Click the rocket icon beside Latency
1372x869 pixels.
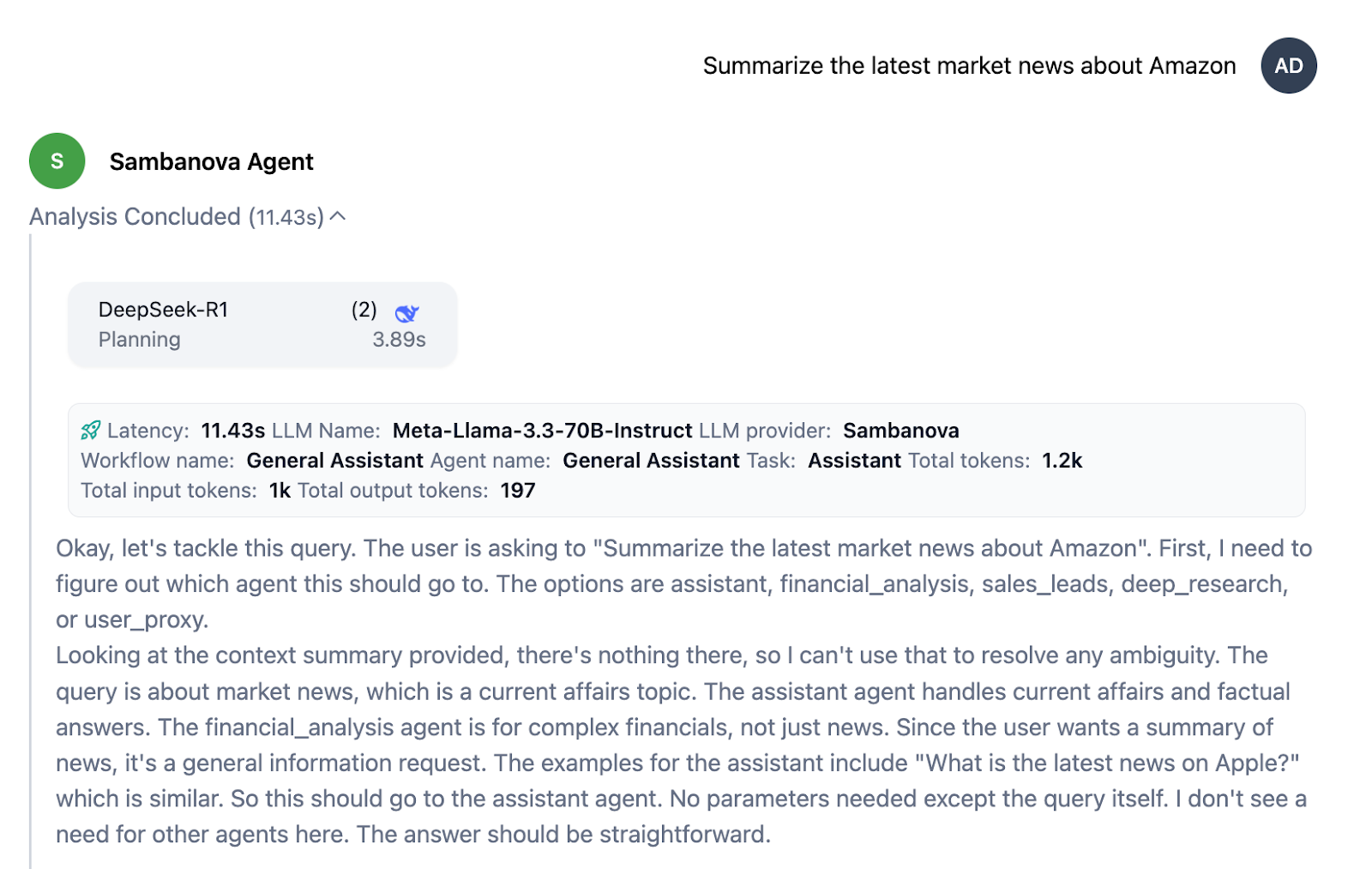[x=91, y=430]
